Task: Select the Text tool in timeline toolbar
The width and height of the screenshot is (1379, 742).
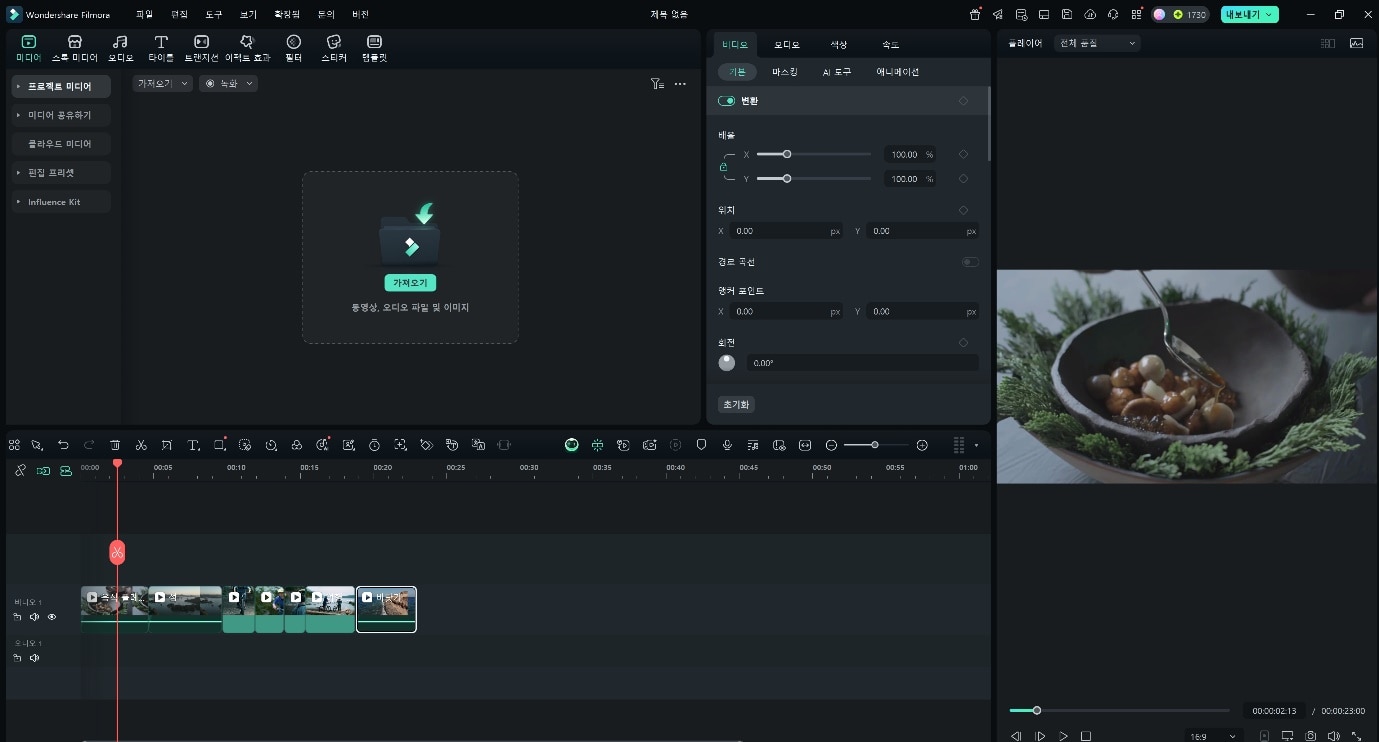Action: (x=193, y=445)
